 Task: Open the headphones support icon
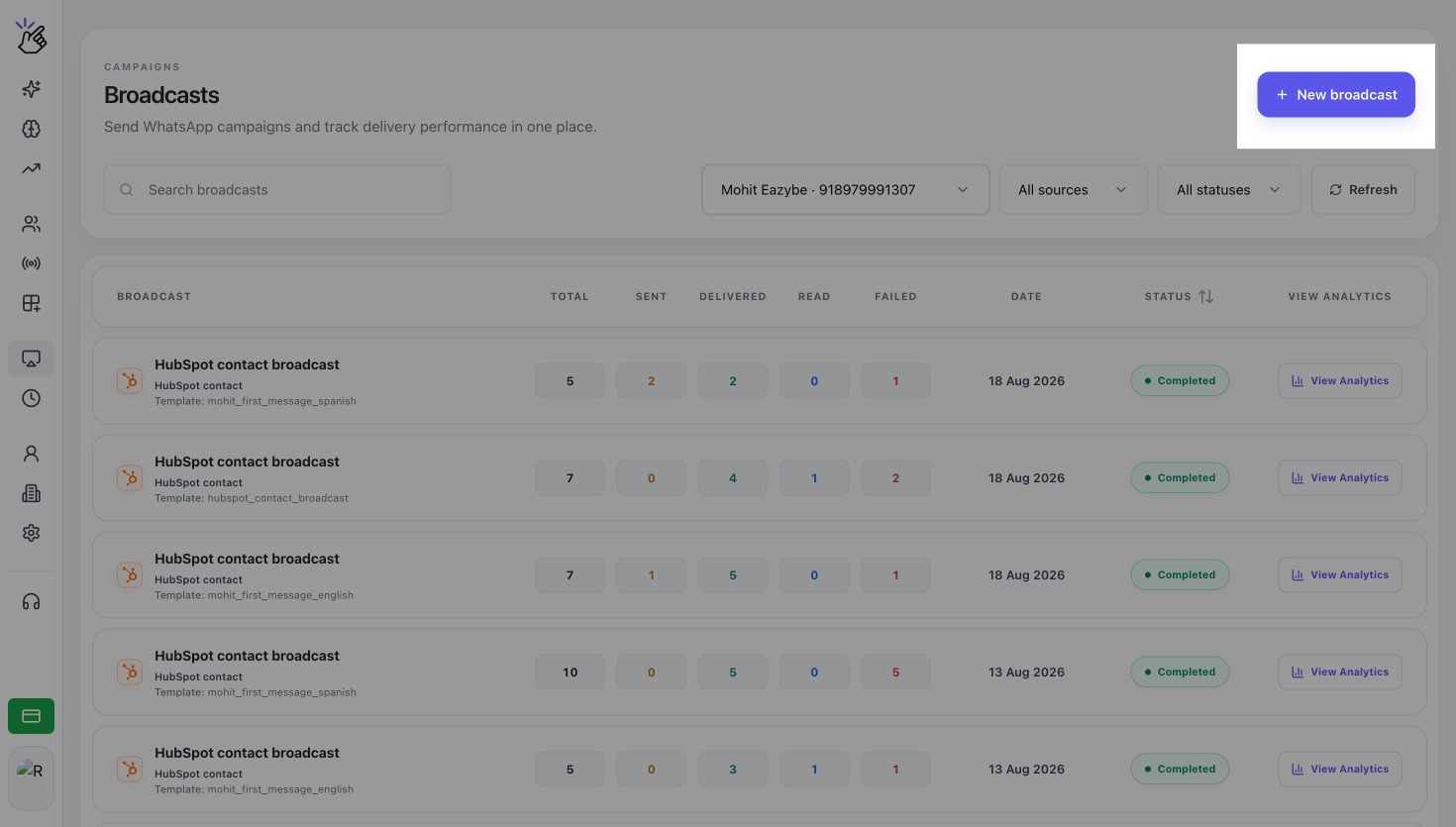click(31, 601)
